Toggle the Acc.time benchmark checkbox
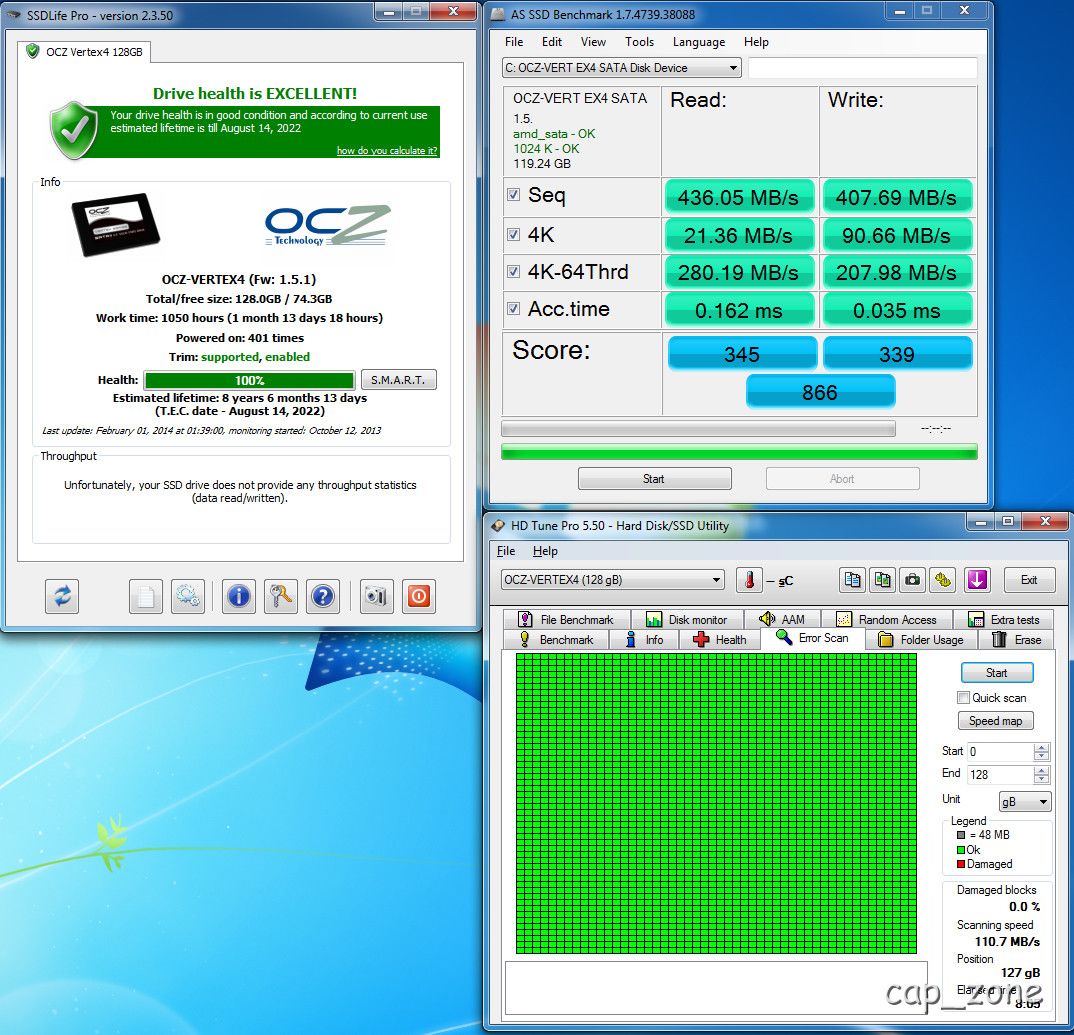 tap(514, 308)
